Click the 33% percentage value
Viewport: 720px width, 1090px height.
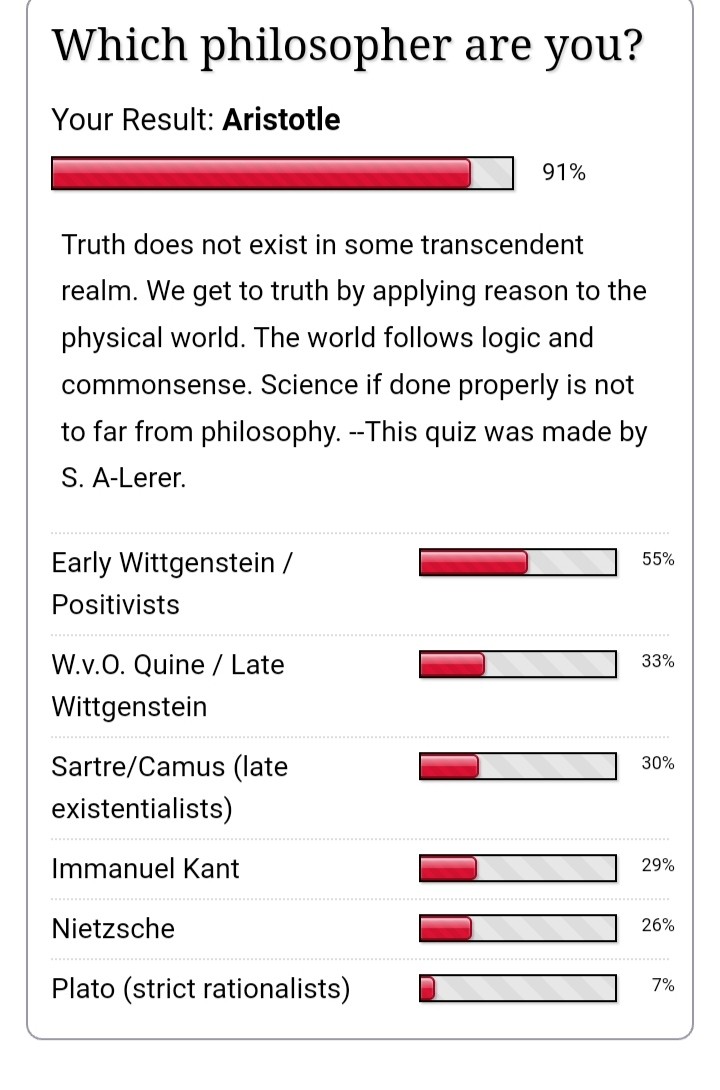click(658, 662)
